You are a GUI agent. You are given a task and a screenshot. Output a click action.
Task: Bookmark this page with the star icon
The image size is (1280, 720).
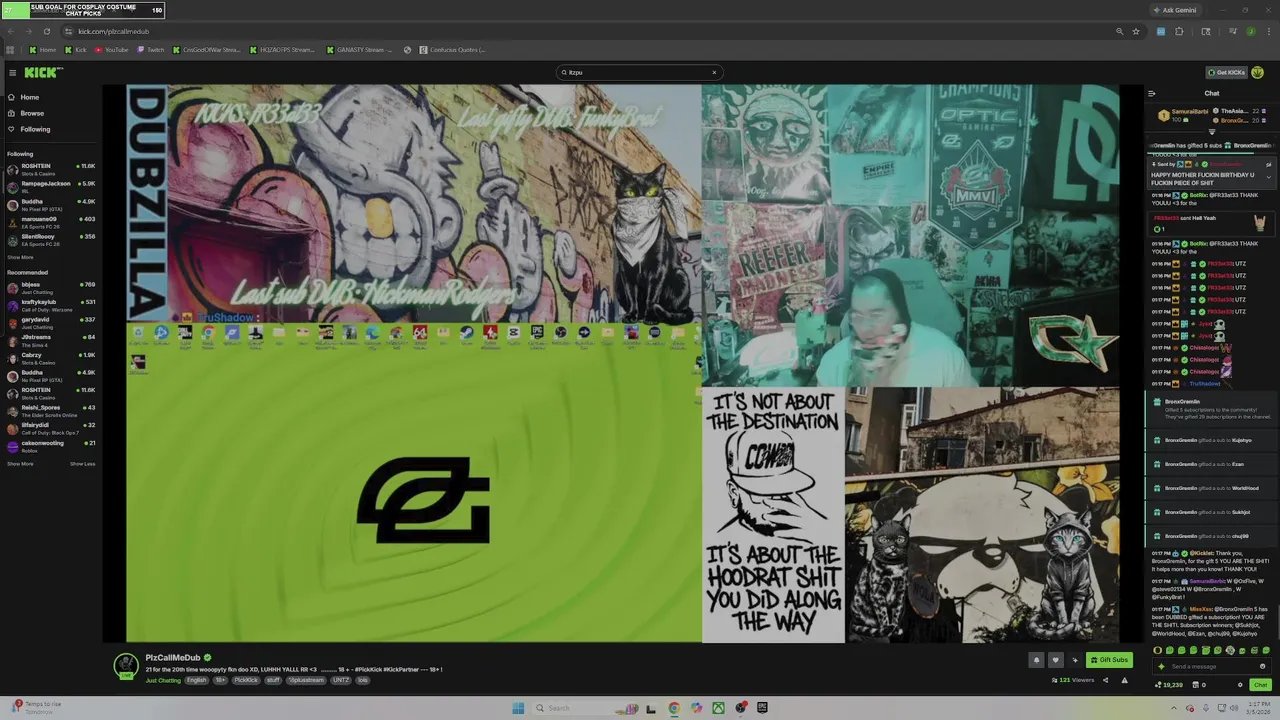[1136, 31]
